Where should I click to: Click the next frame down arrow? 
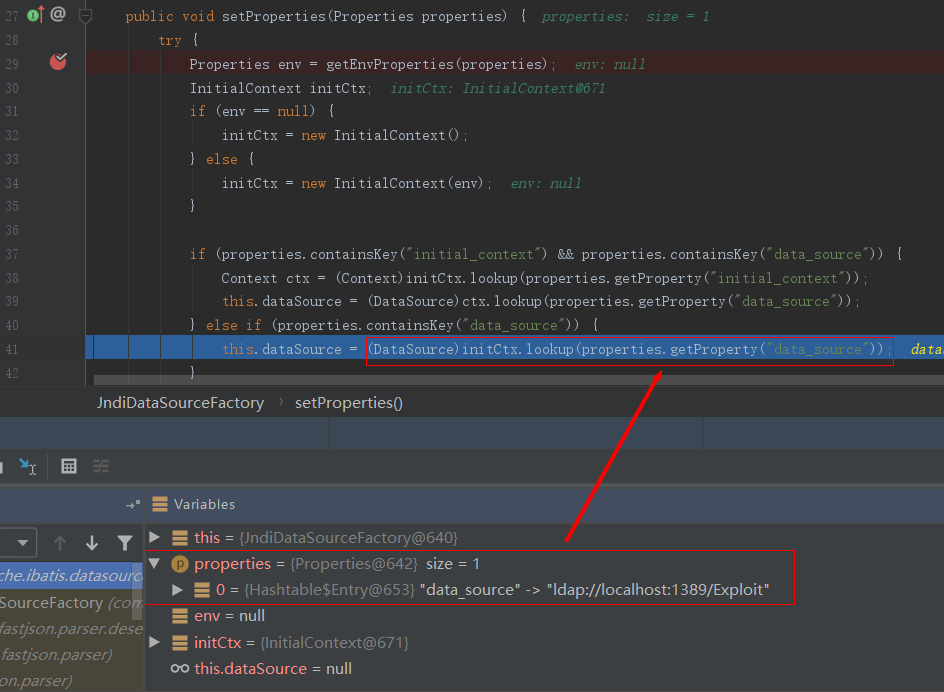click(x=92, y=543)
